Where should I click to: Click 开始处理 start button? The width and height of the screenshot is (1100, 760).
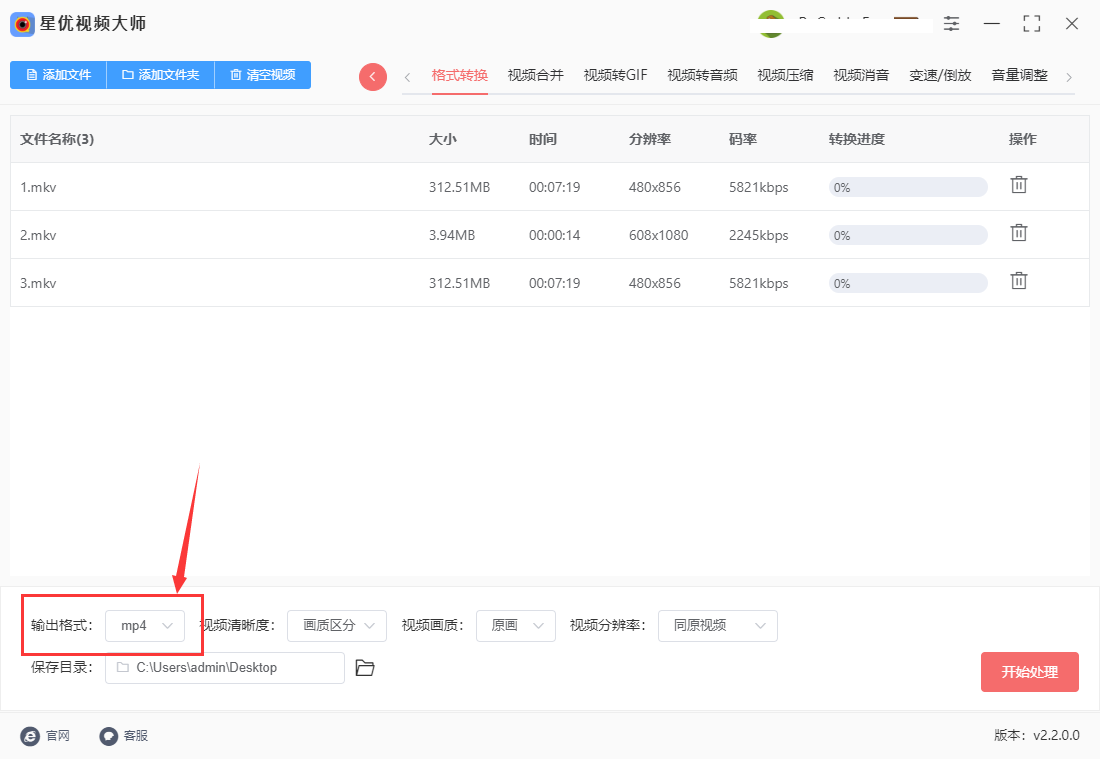click(x=1029, y=672)
